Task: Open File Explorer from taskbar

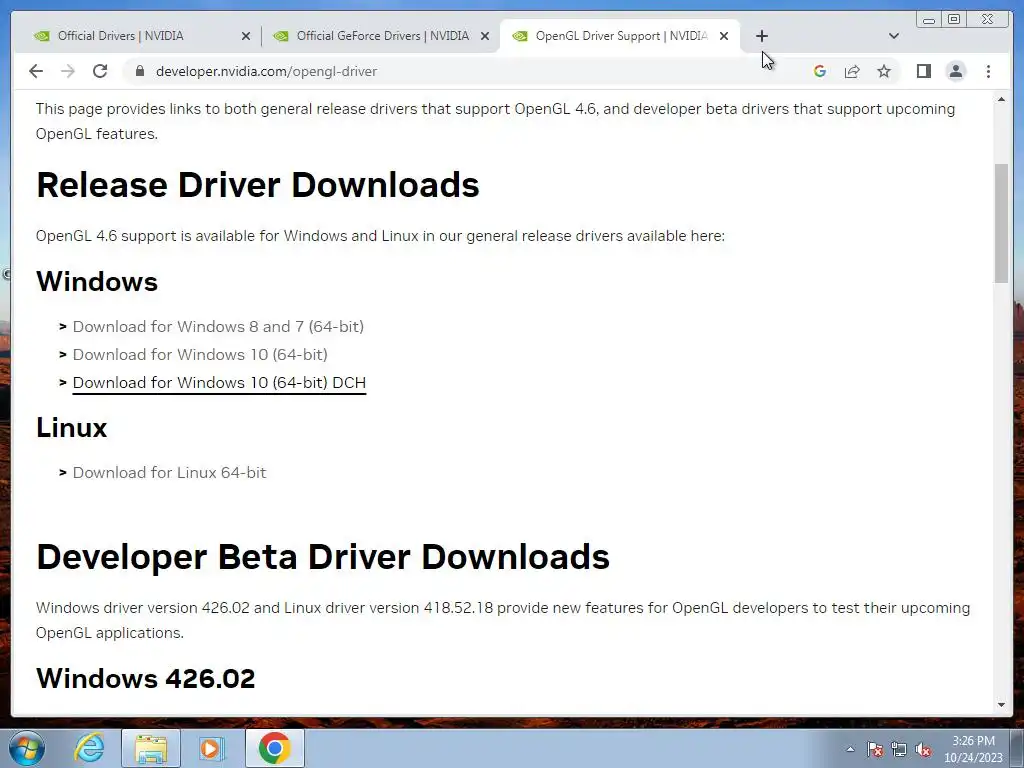Action: click(151, 748)
